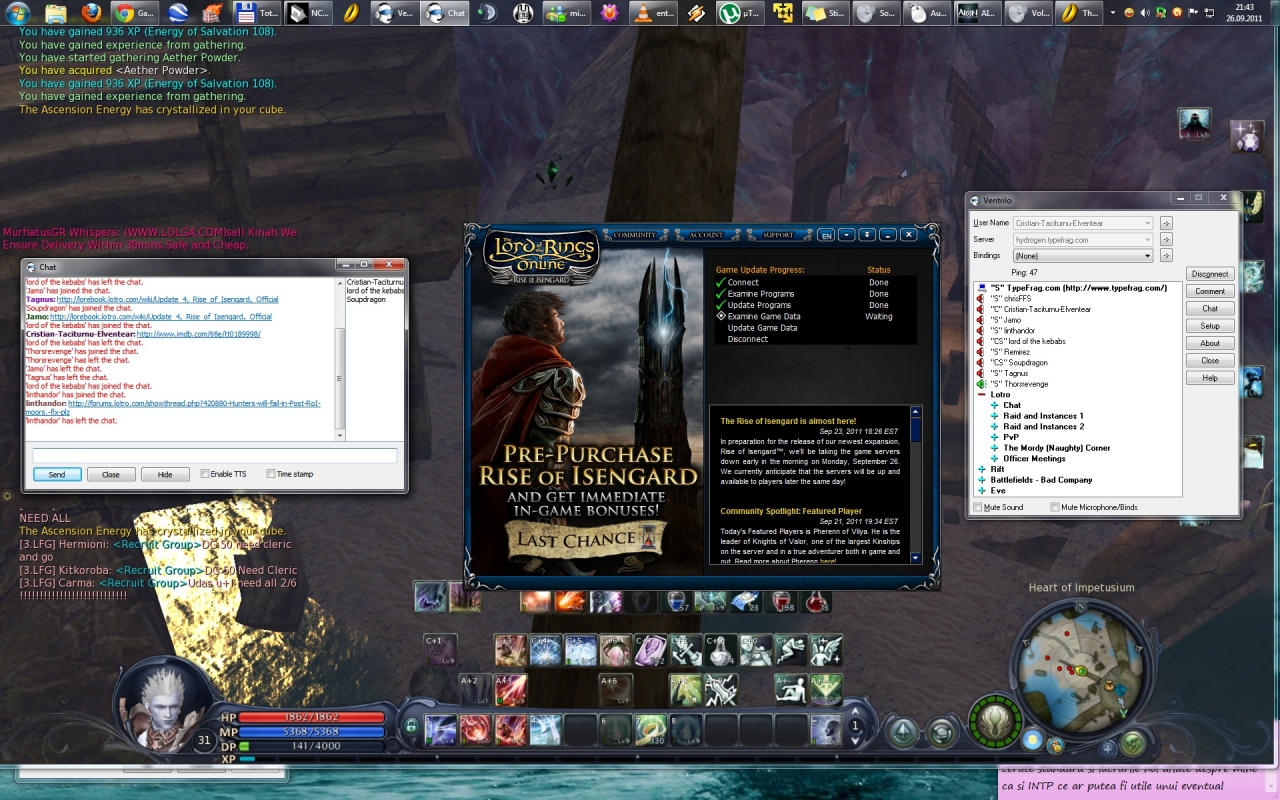Click the TypeFrag server computer icon
Image resolution: width=1280 pixels, height=800 pixels.
981,288
